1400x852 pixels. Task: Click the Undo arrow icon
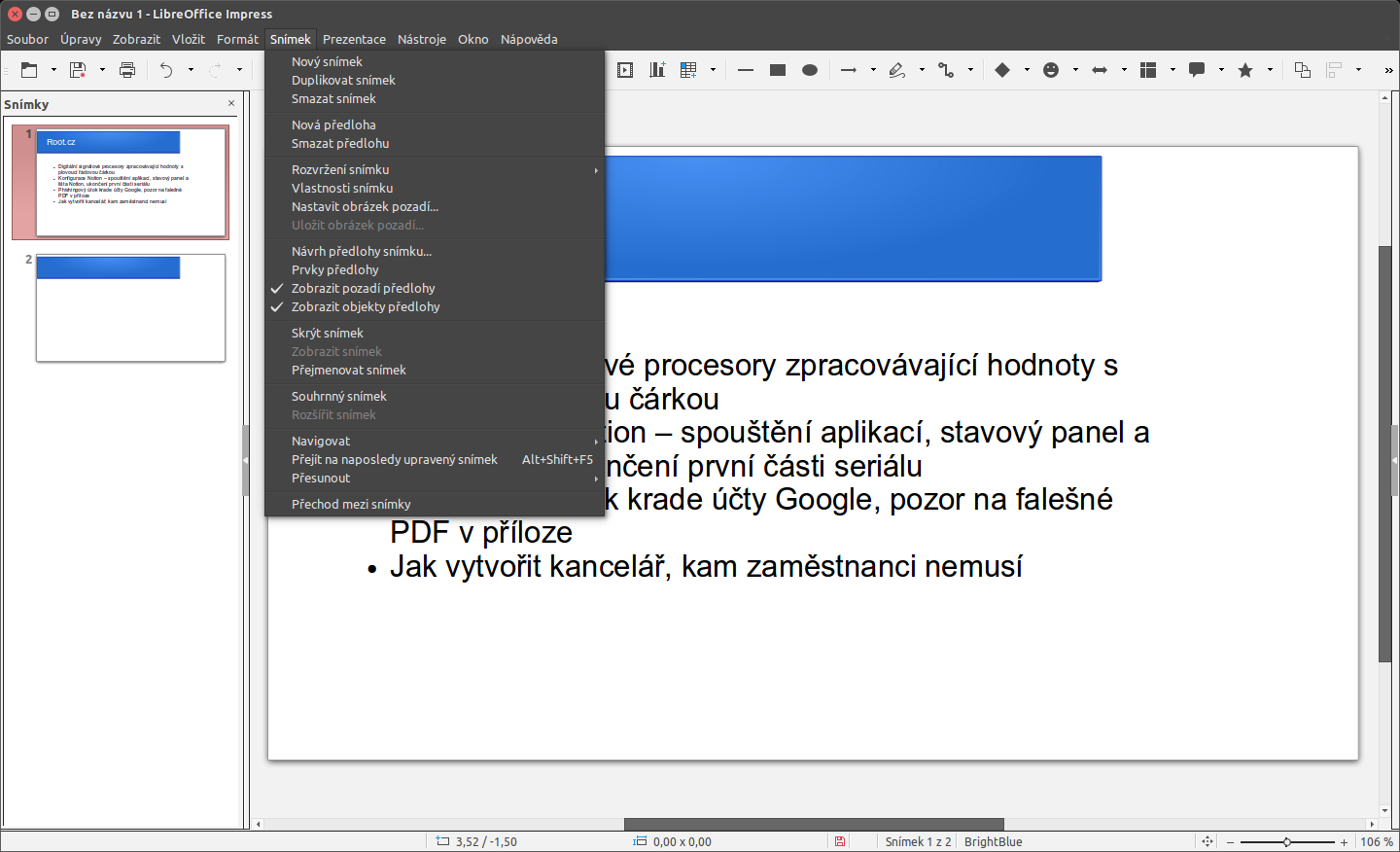click(x=166, y=70)
